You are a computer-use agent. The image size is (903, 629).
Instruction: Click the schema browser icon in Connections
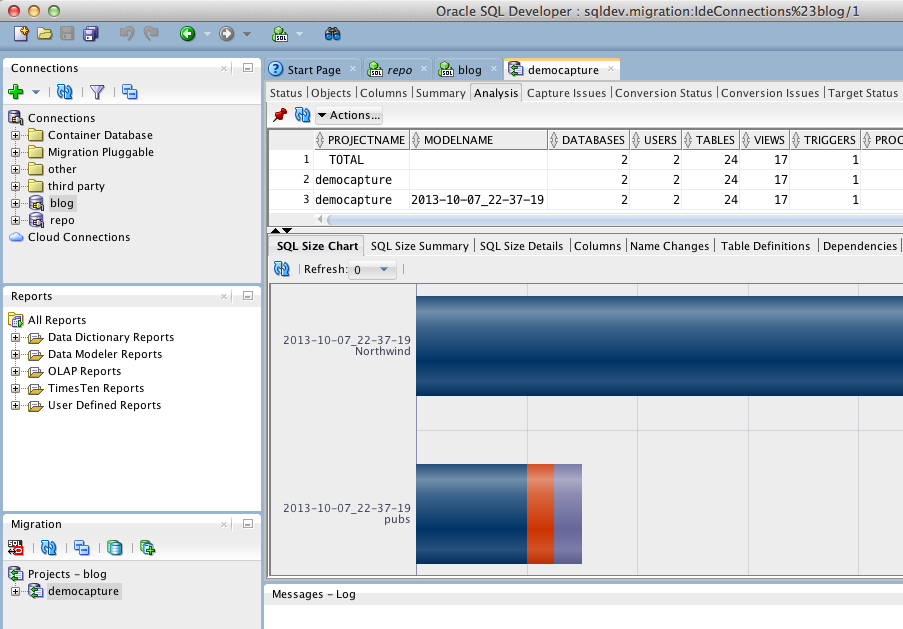[130, 92]
